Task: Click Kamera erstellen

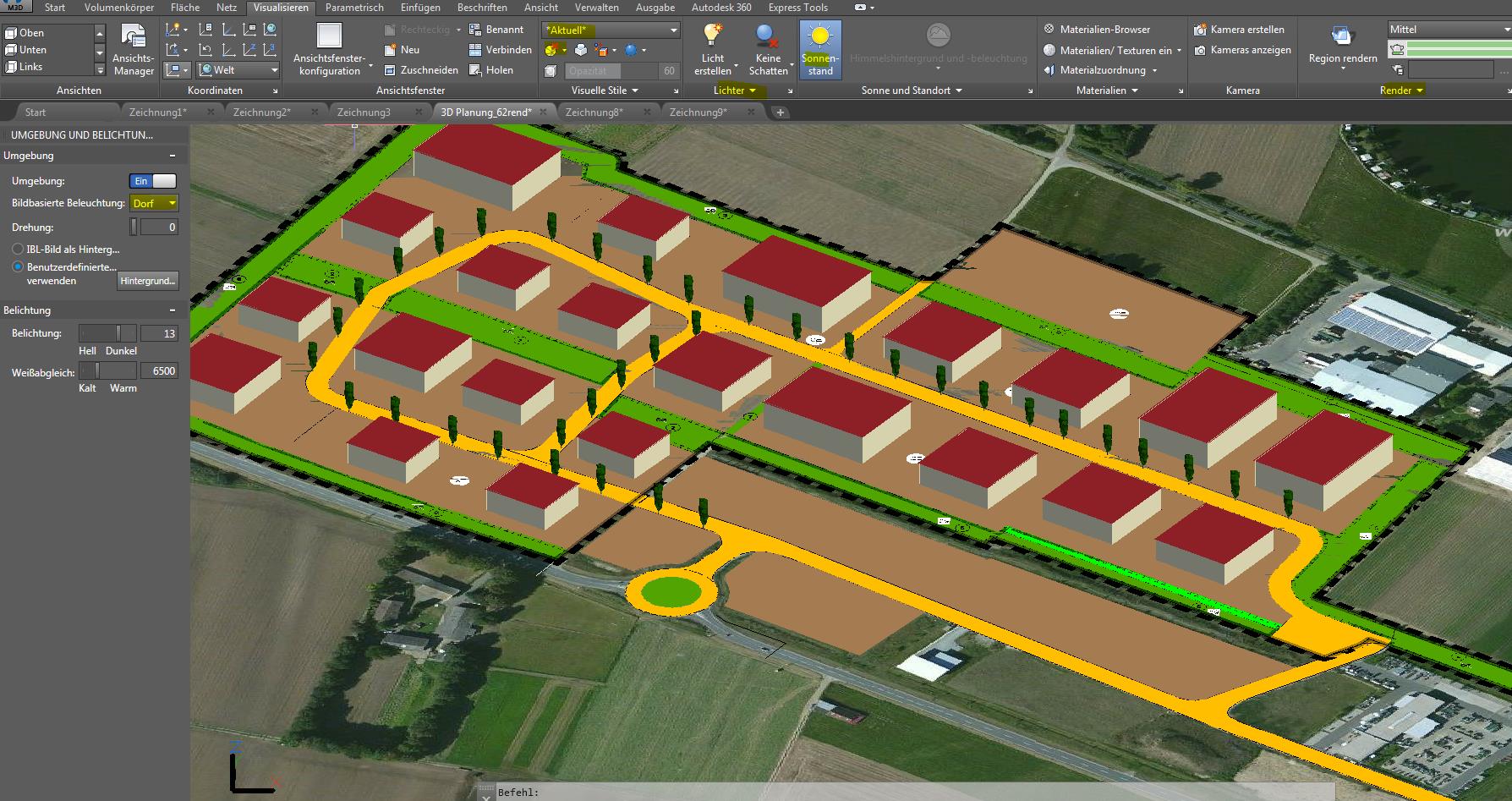Action: (1239, 29)
